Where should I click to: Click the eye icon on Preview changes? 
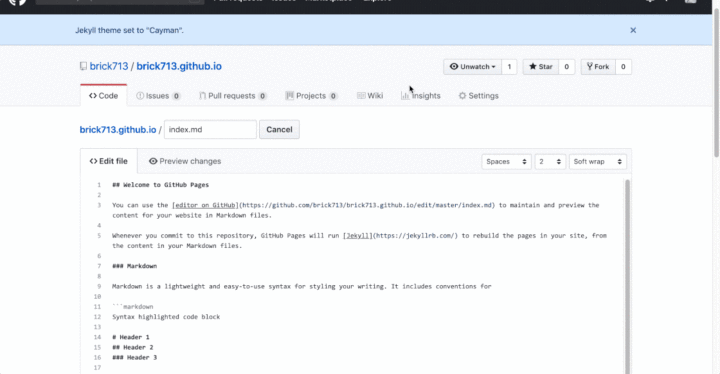point(153,161)
